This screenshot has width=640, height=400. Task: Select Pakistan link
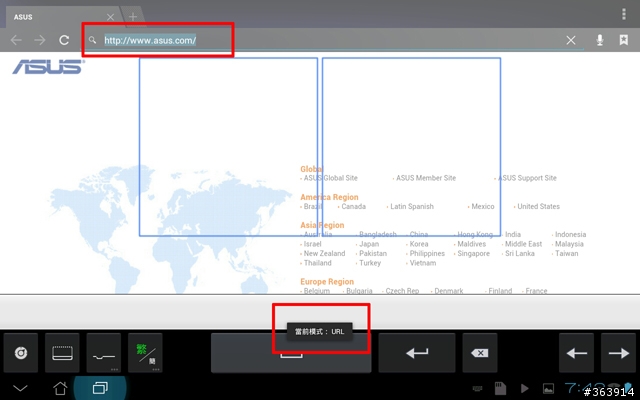(x=373, y=253)
